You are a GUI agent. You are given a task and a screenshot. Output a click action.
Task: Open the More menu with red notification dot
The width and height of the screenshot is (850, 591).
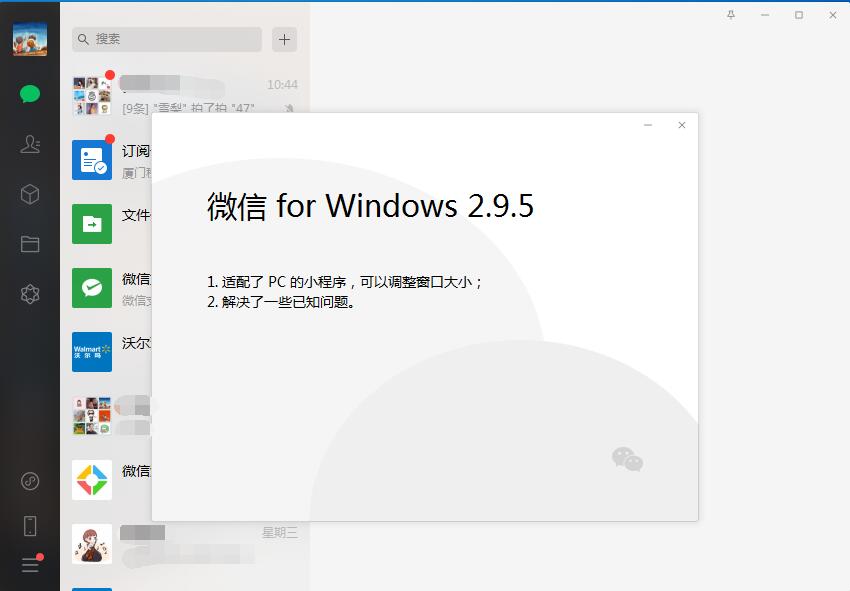click(x=30, y=563)
